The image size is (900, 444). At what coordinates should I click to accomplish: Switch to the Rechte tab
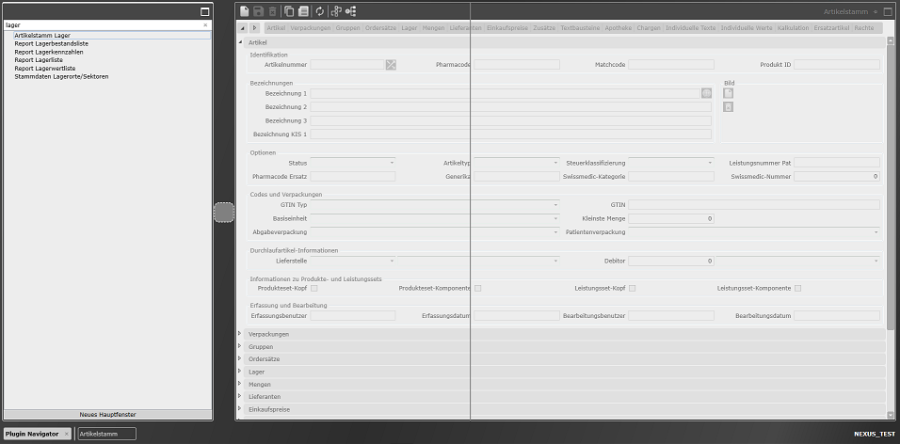[864, 28]
